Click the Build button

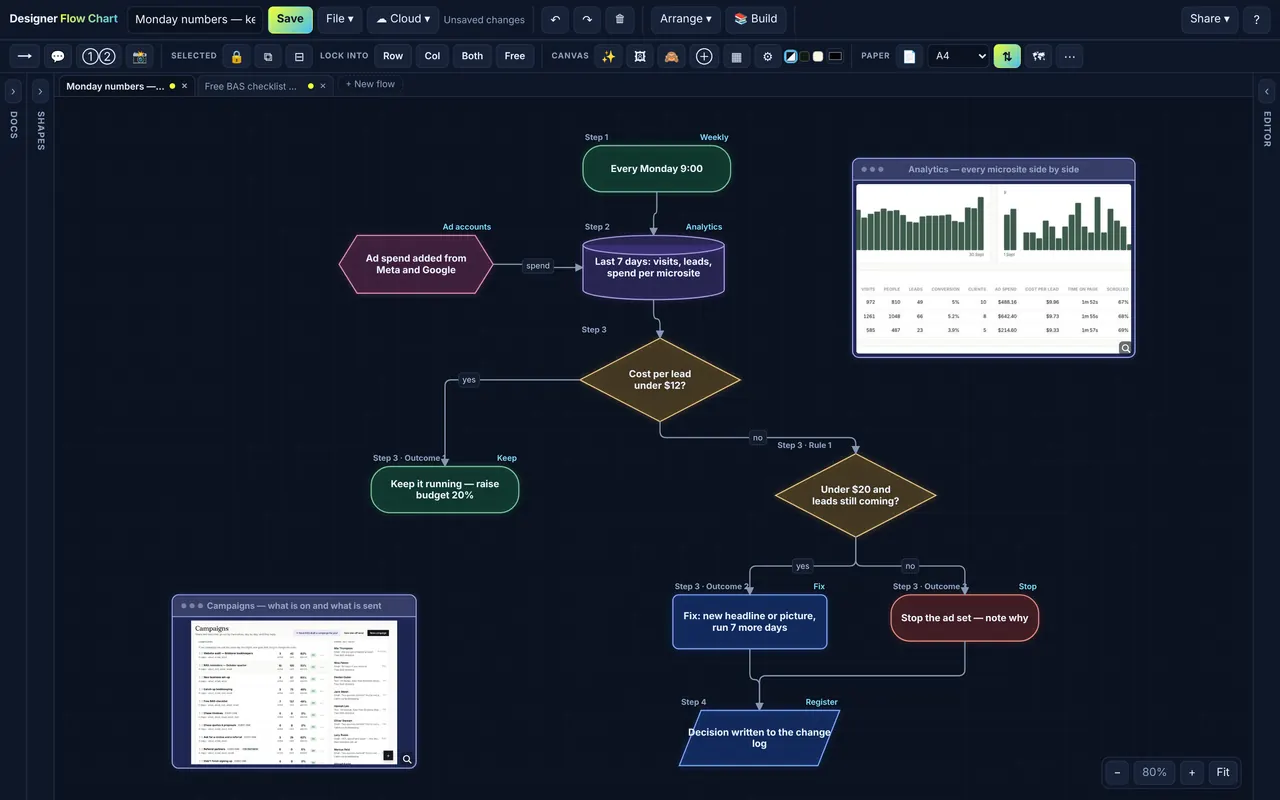tap(755, 19)
